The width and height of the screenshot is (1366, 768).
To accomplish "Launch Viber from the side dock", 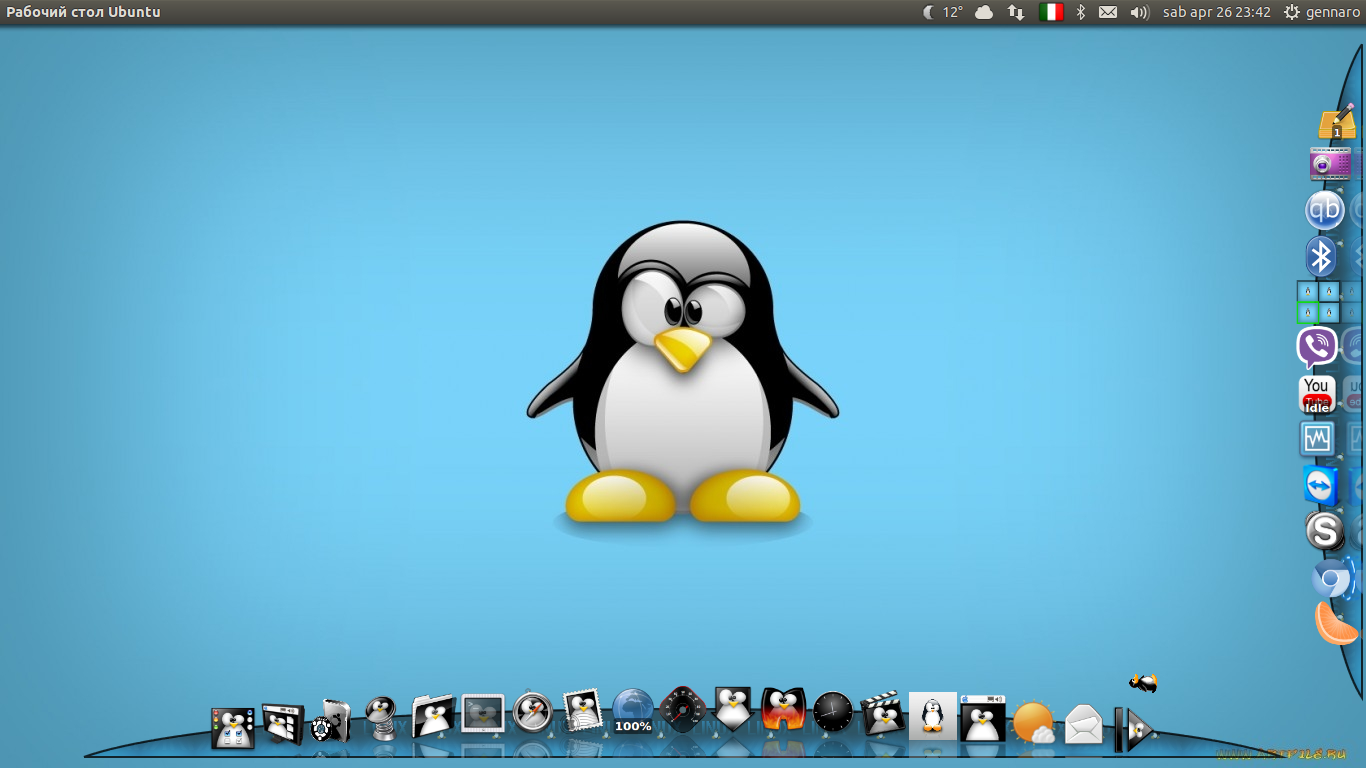I will (1317, 348).
